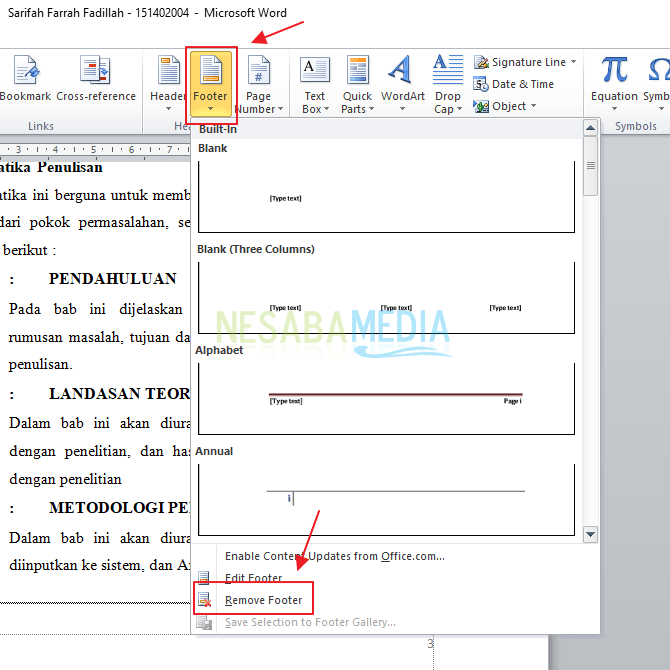Choose the Blank (Three Columns) footer
The width and height of the screenshot is (670, 670).
click(386, 298)
